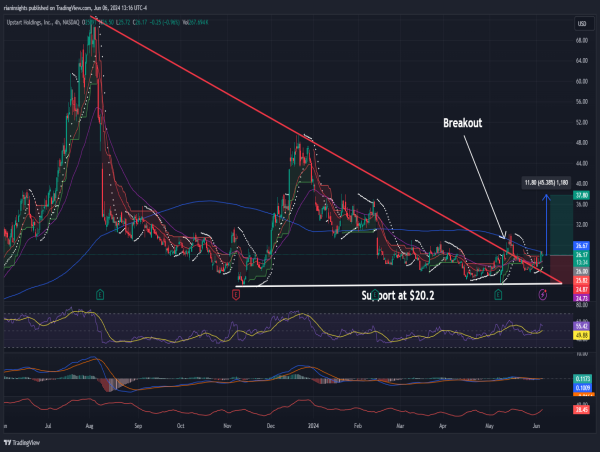Image resolution: width=600 pixels, height=452 pixels.
Task: Click the yellow 49.88 RSI average label
Action: 582,336
